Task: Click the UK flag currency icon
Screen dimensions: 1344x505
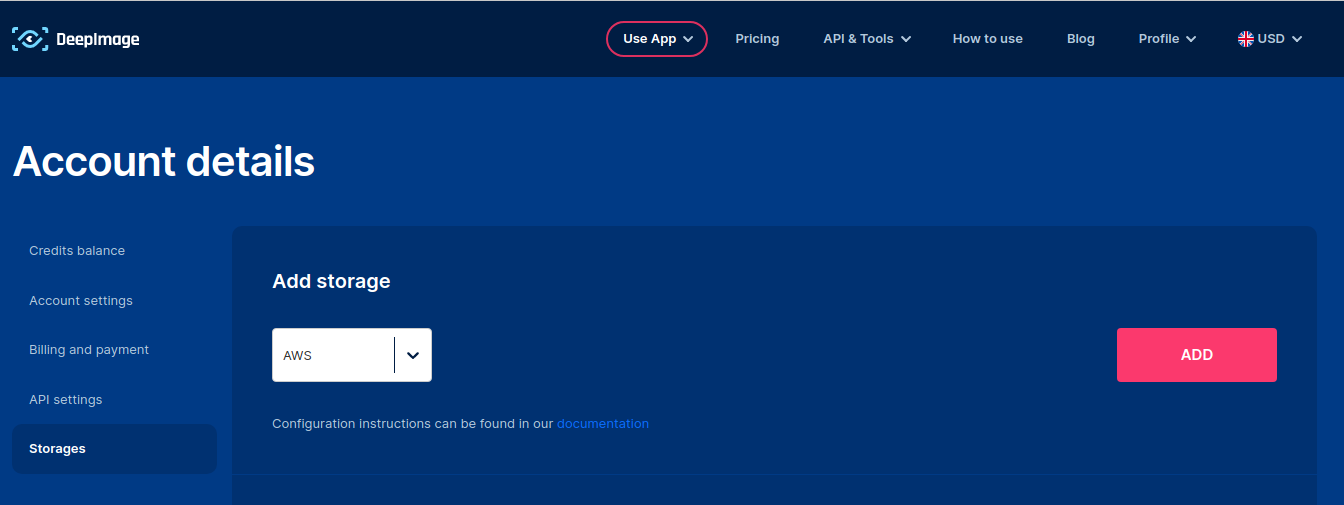Action: tap(1245, 39)
